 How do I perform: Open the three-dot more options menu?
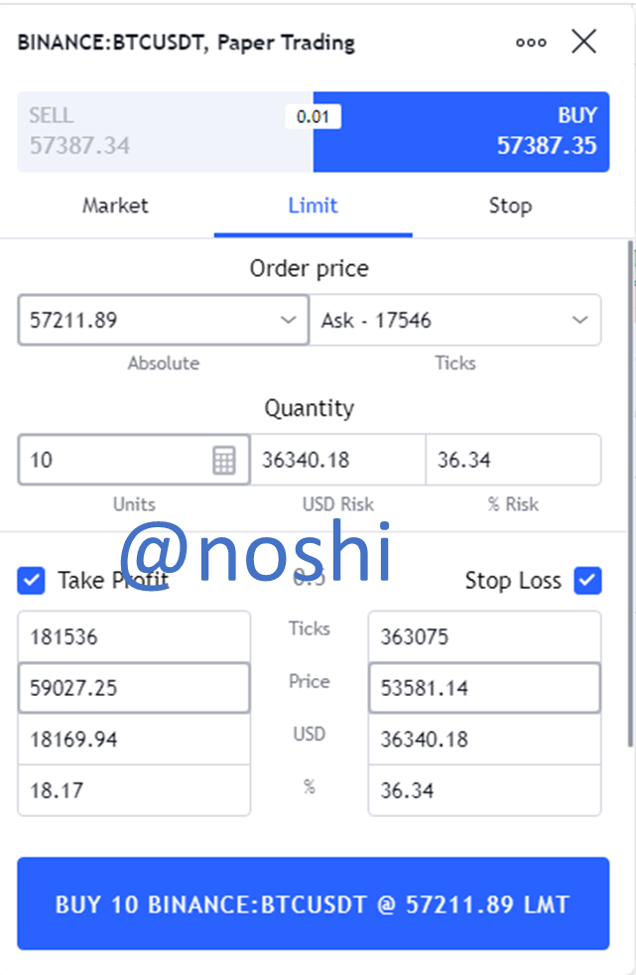point(531,42)
